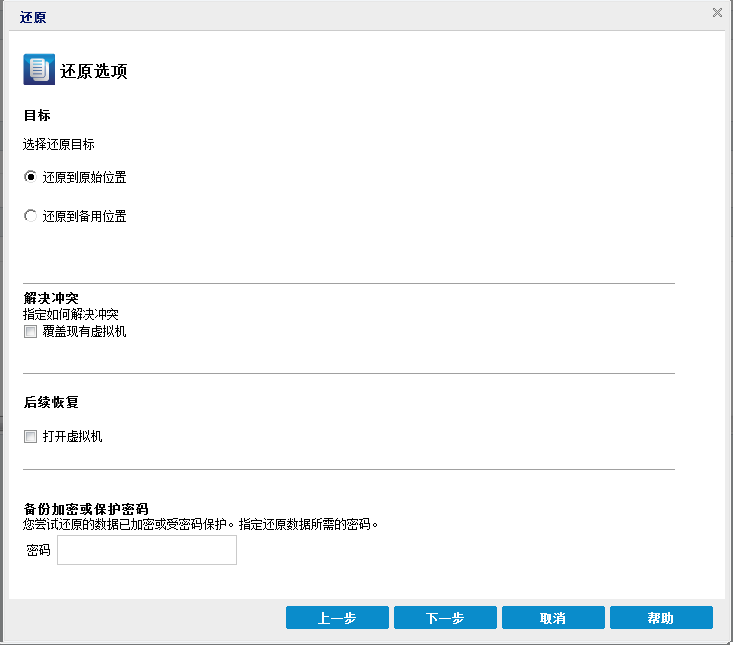Click the 密码 field label
733x645 pixels.
[38, 550]
